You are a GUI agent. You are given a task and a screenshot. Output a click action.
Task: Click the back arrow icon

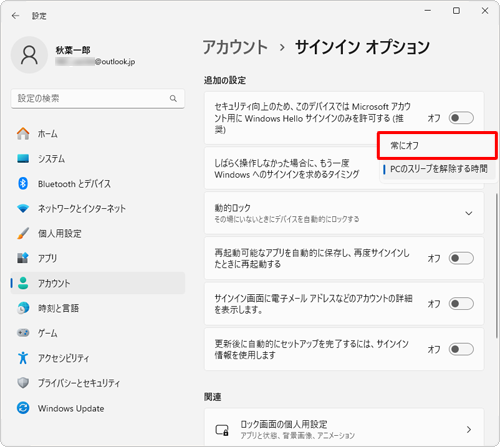15,16
